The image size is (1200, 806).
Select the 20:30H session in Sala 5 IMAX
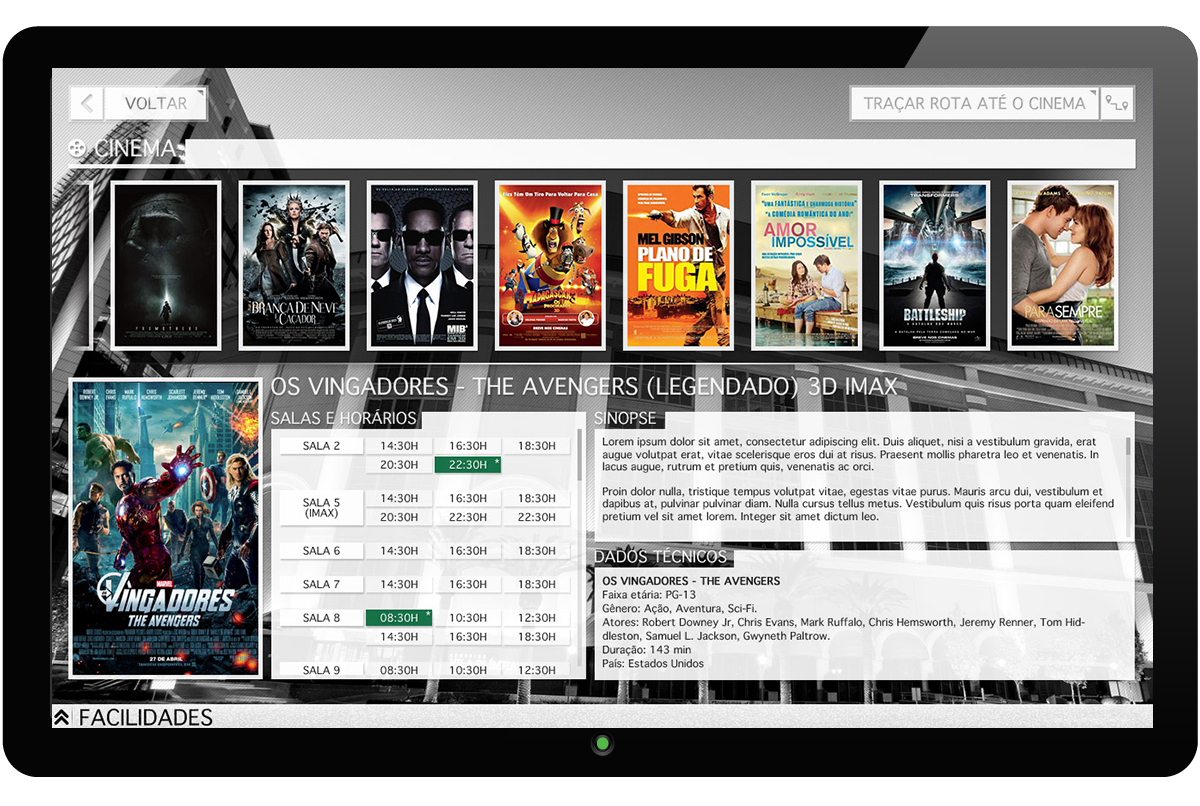[x=399, y=517]
